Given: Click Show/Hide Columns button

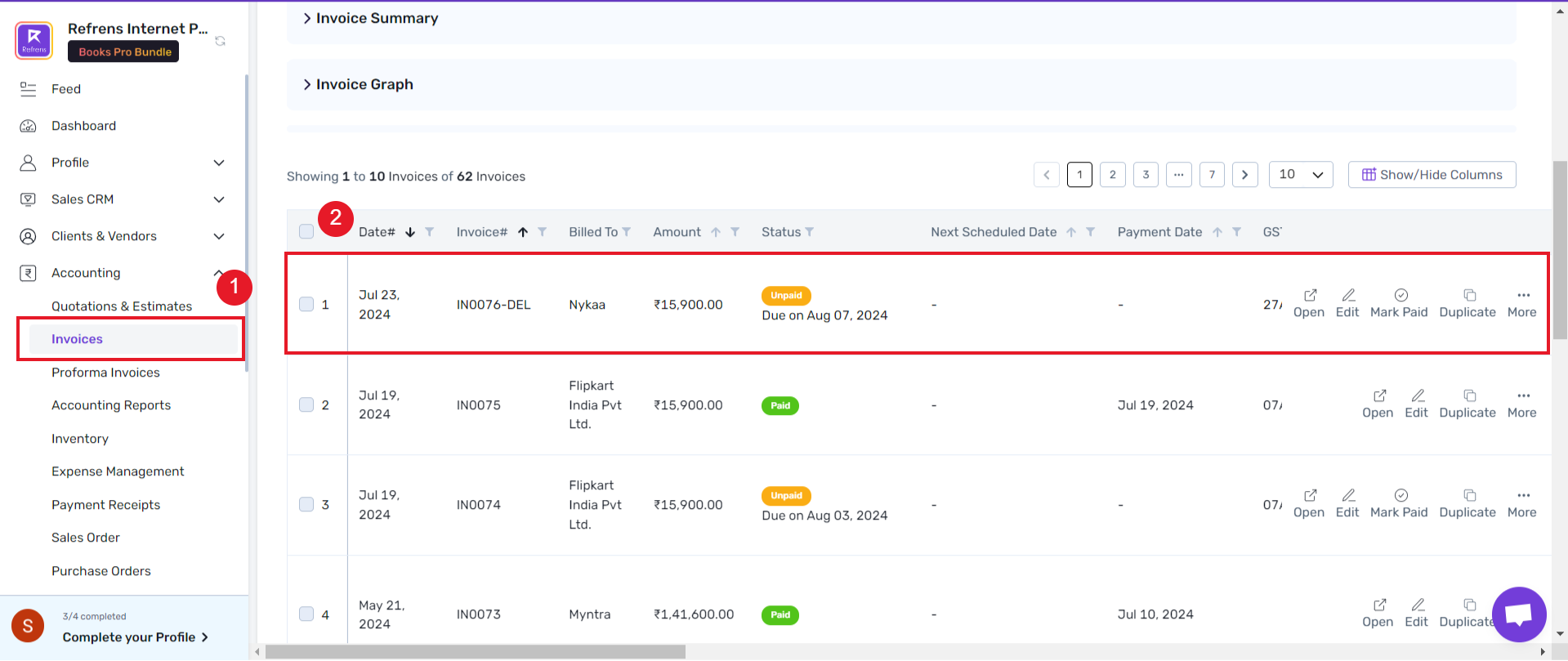Looking at the screenshot, I should (1432, 175).
